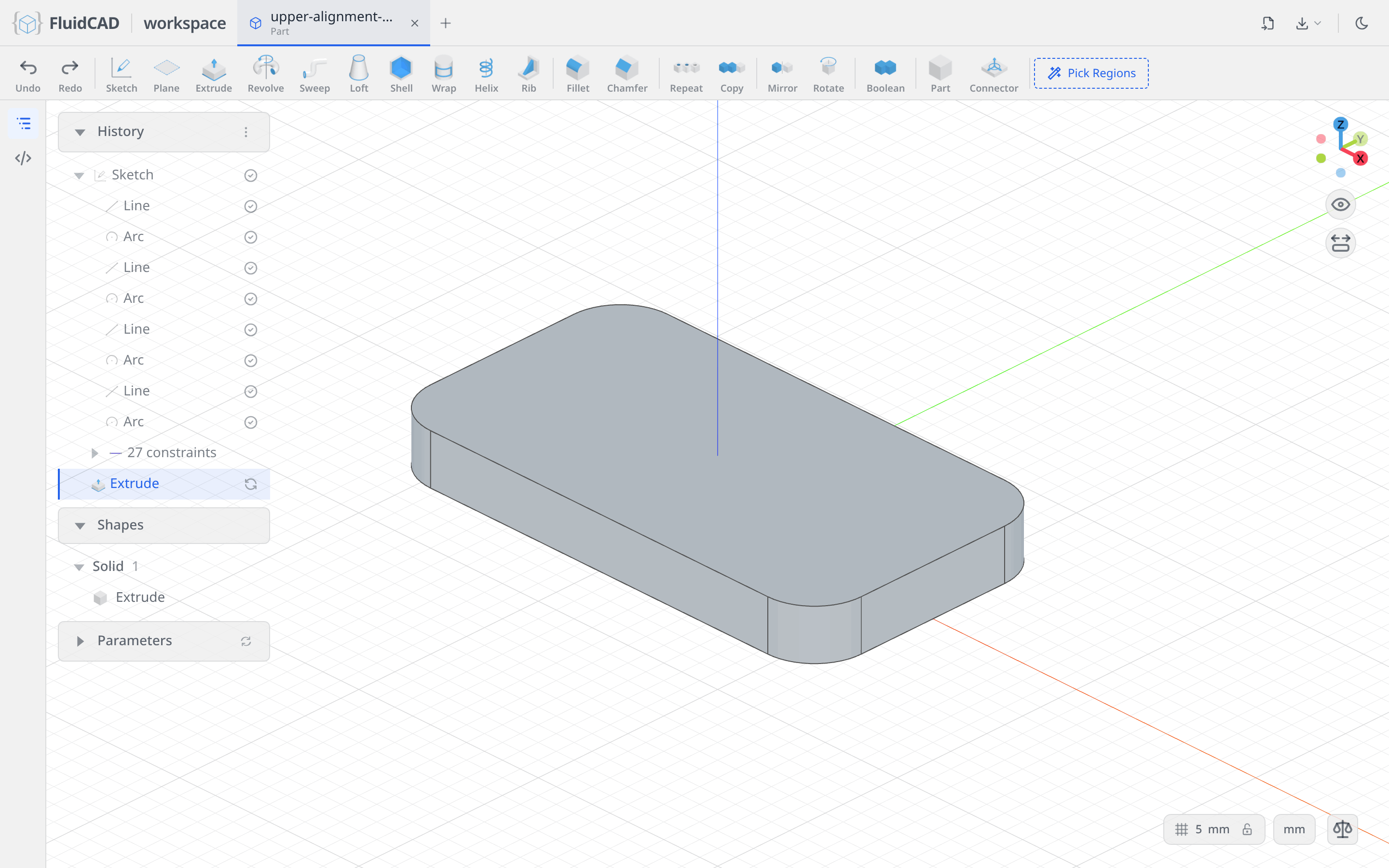Open a new tab with plus
This screenshot has height=868, width=1389.
pos(446,23)
